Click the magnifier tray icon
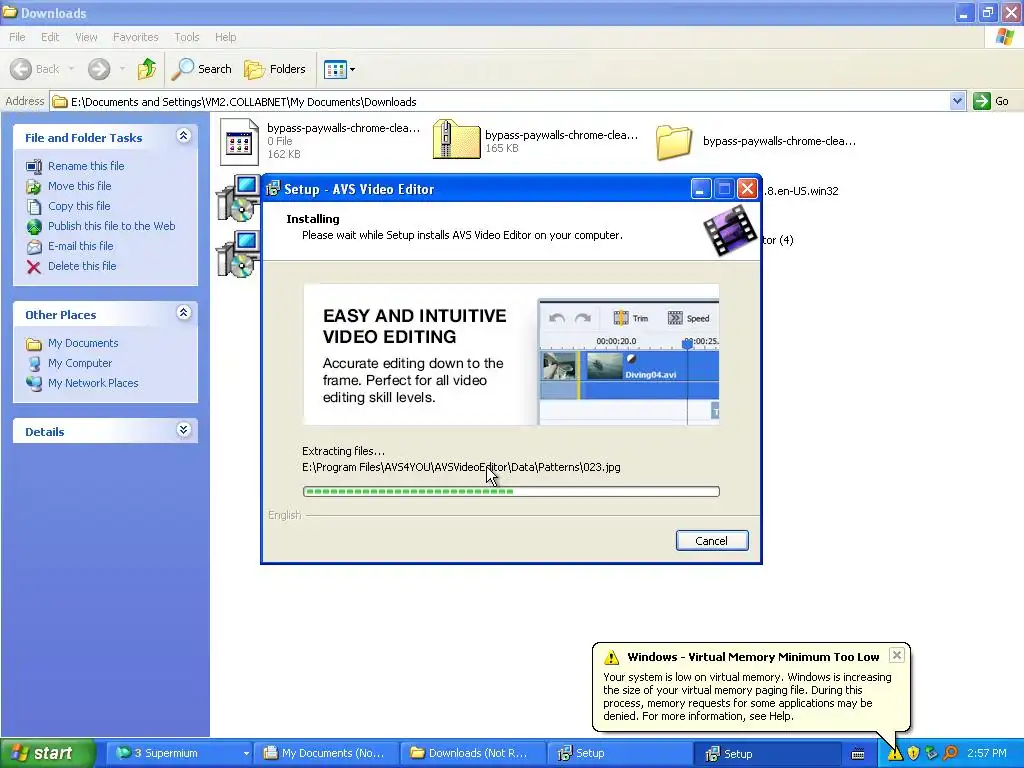Screen dimensions: 1024x768 click(950, 754)
